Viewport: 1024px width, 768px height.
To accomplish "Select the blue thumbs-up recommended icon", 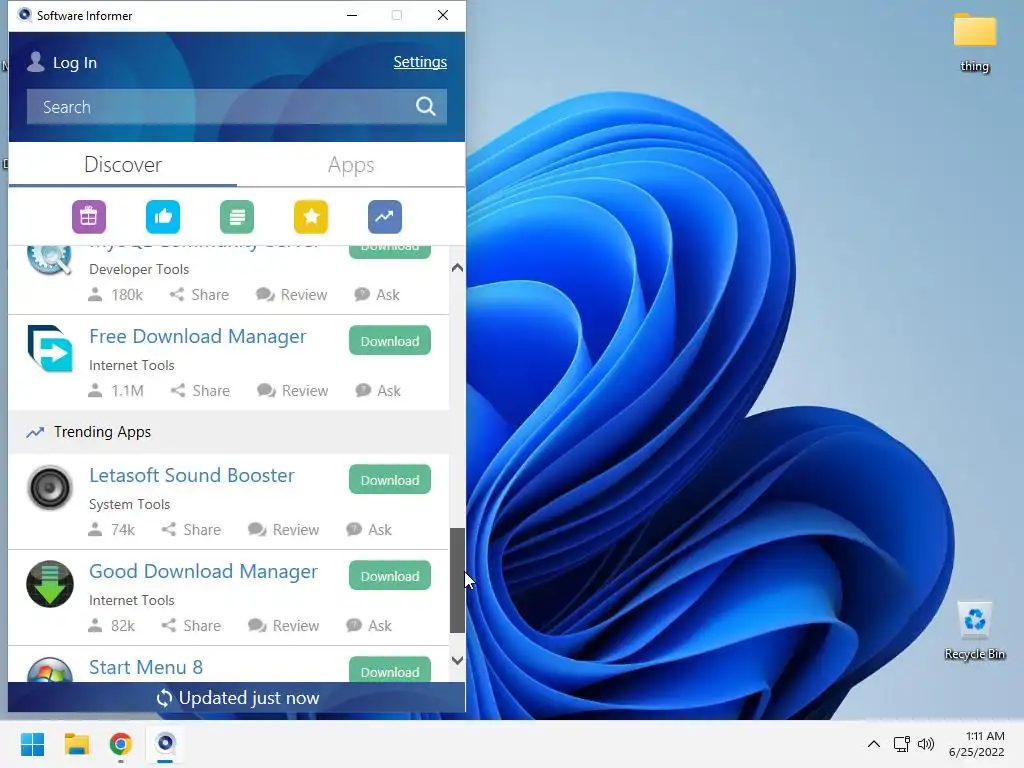I will (x=163, y=217).
